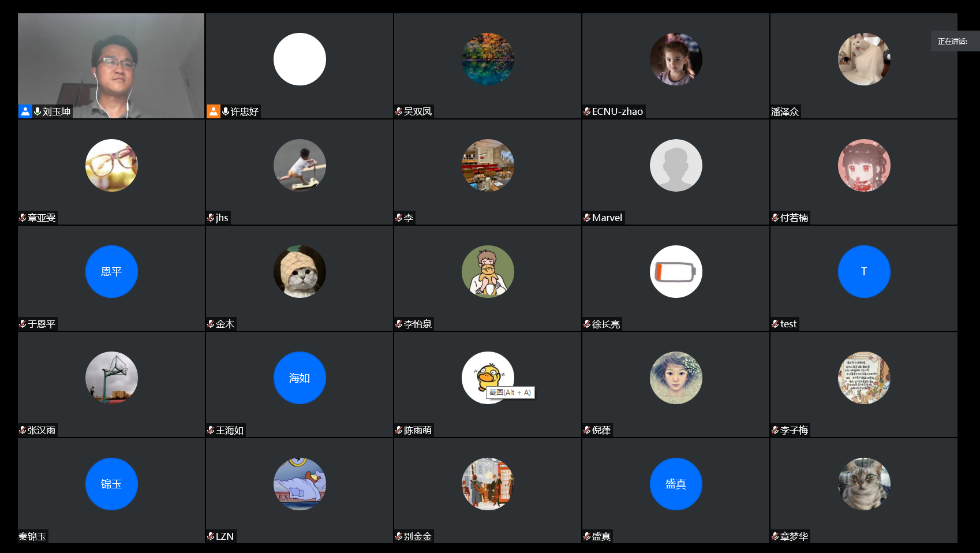980x553 pixels.
Task: Click the muted mic icon beside 吴双凤
Action: click(399, 112)
